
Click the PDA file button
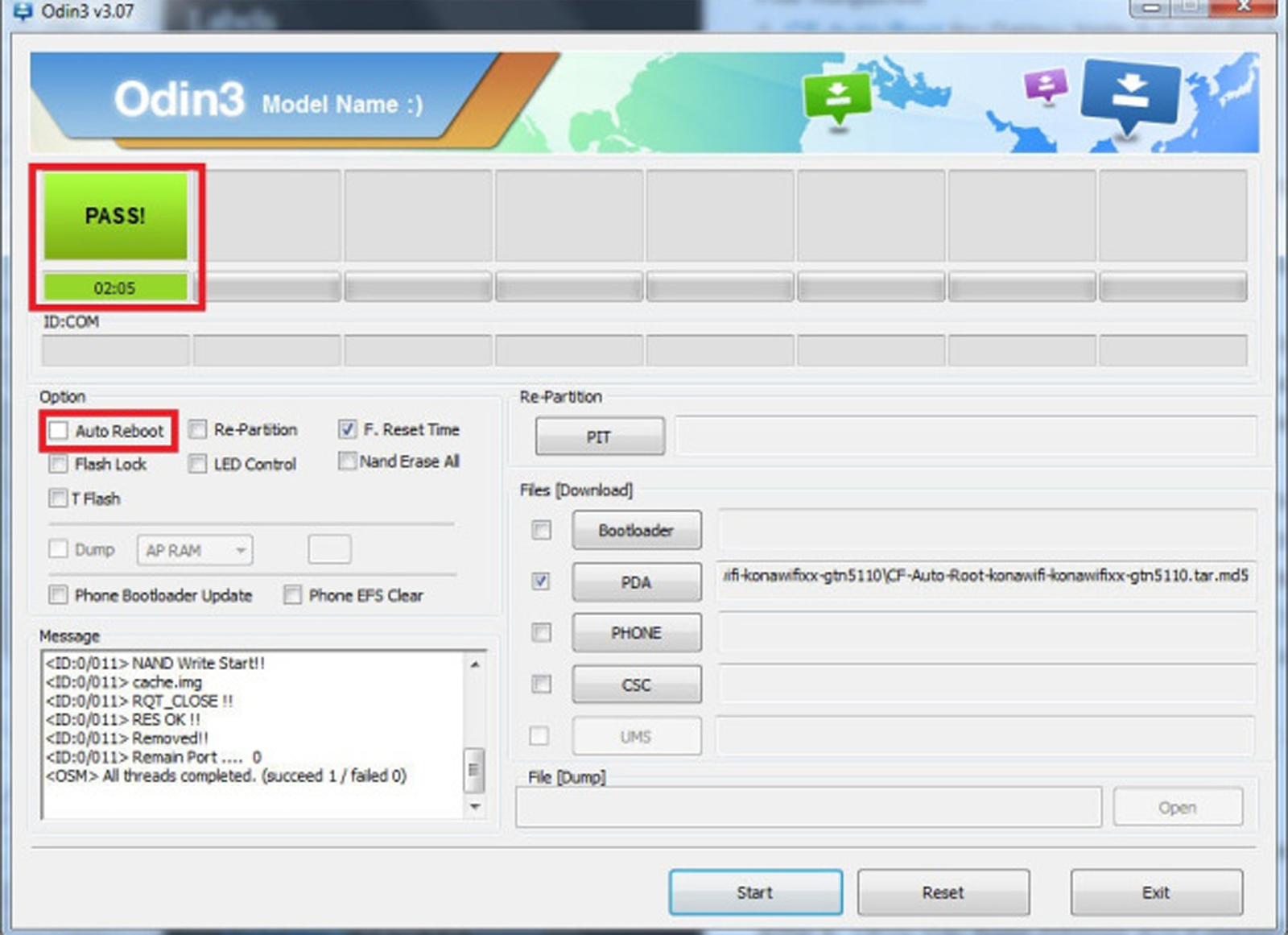pos(636,581)
